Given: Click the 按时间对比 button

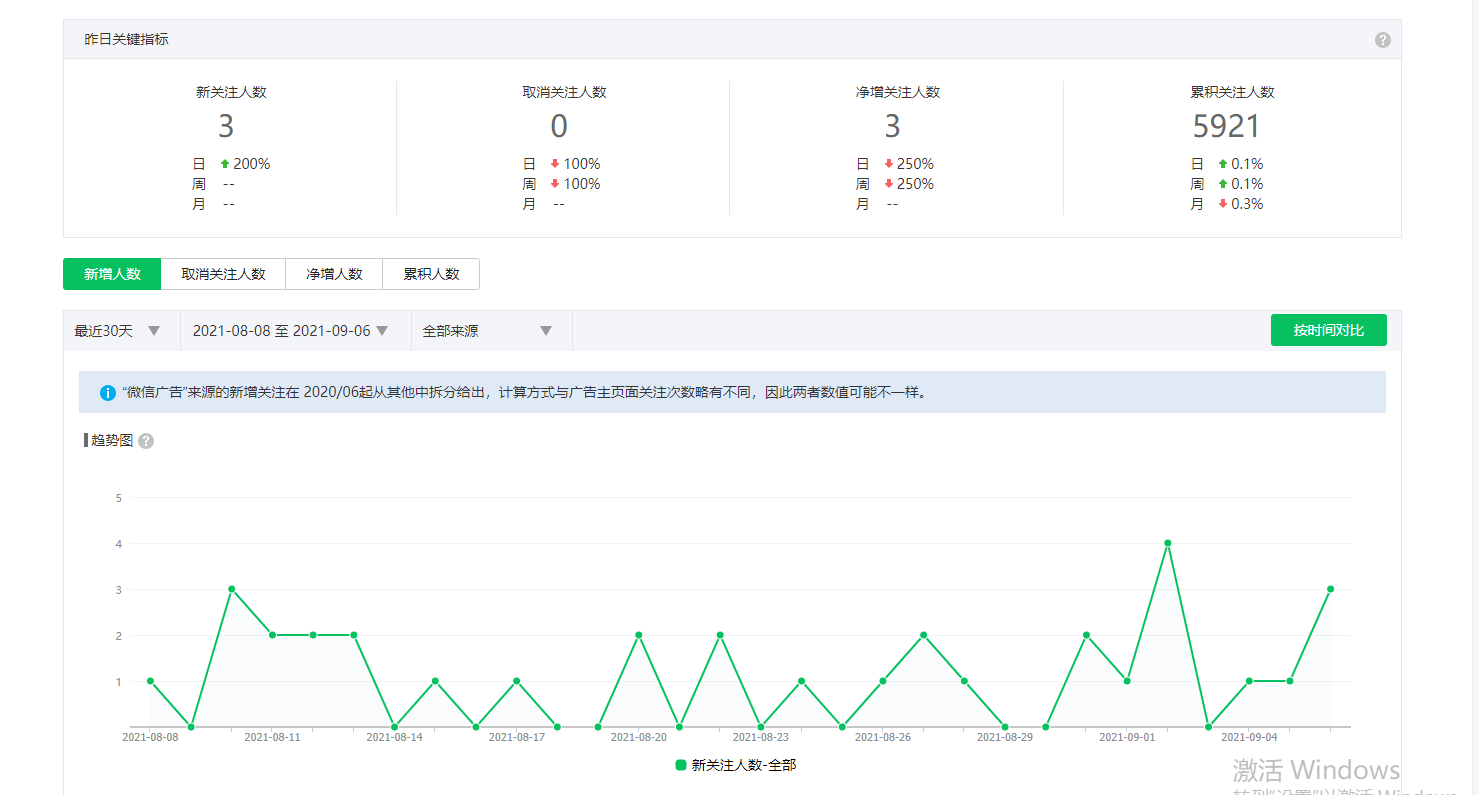Looking at the screenshot, I should coord(1328,330).
